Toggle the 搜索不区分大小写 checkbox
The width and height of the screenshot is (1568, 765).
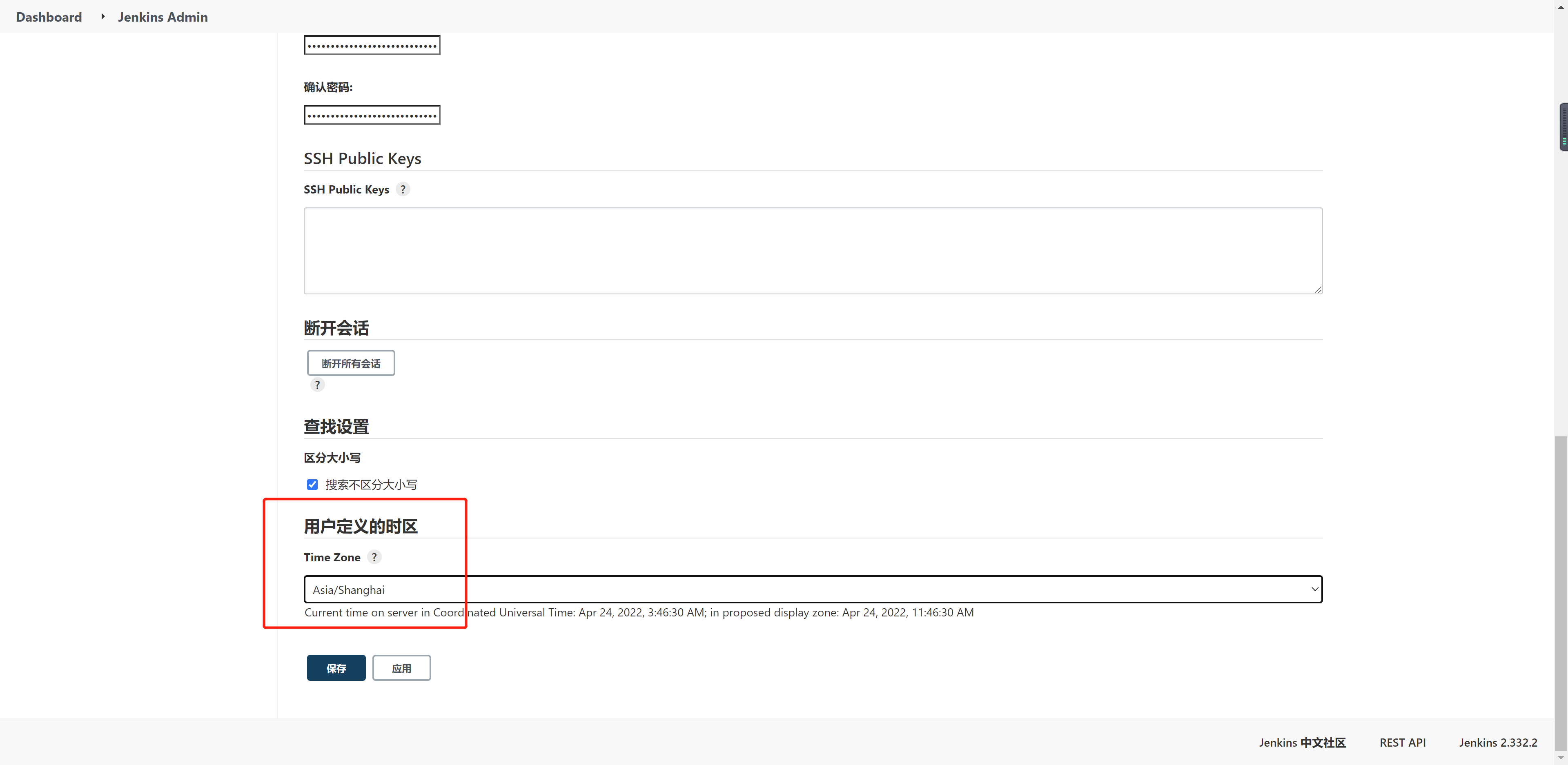(312, 485)
